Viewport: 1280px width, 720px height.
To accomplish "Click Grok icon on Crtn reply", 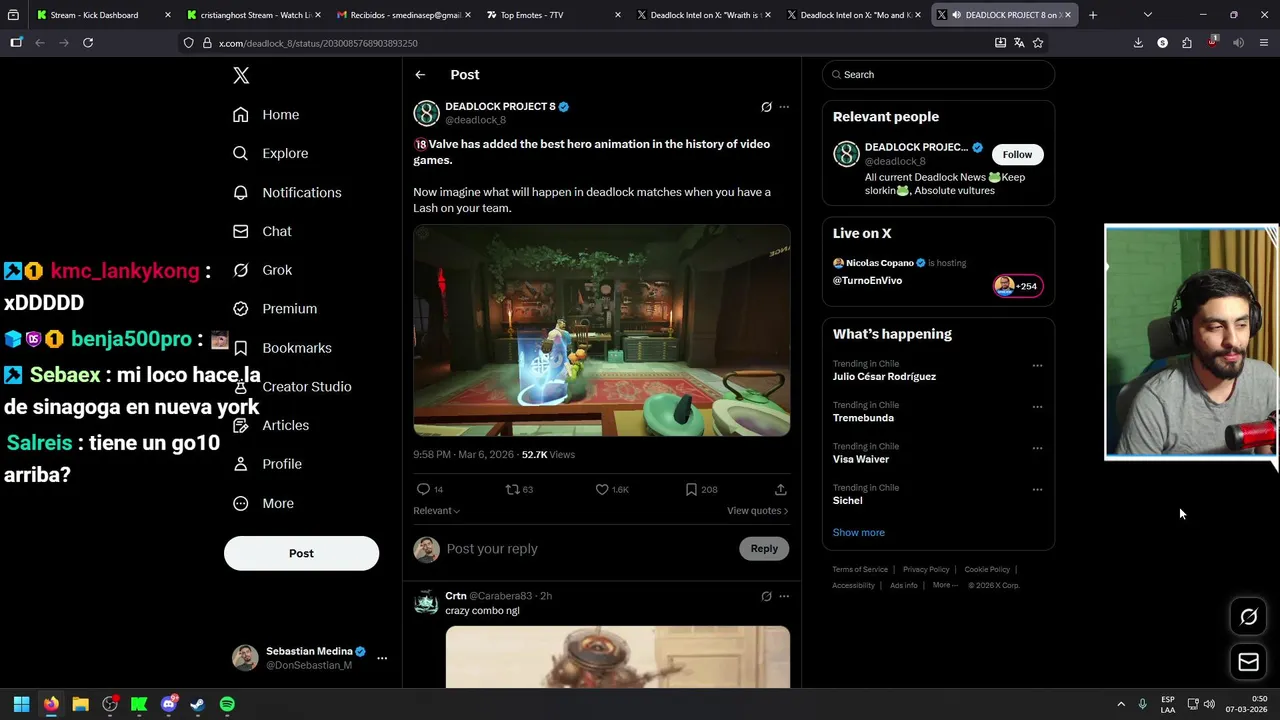I will point(766,596).
